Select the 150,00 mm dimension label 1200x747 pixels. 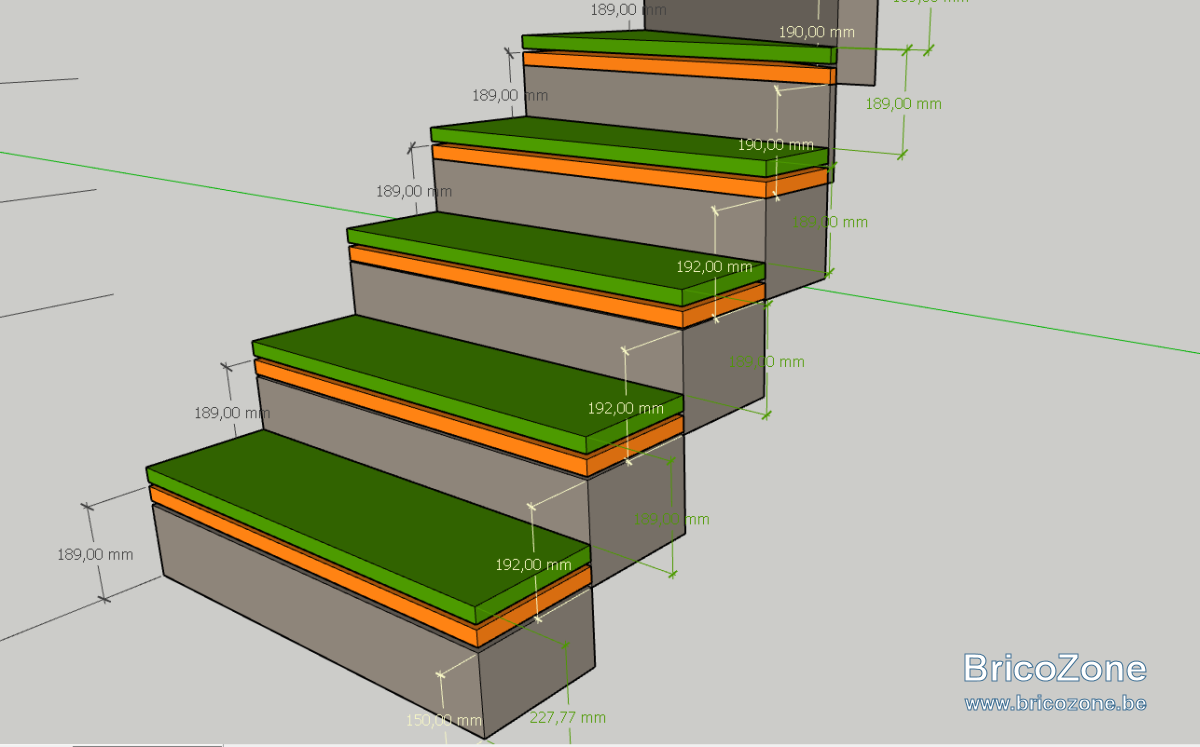point(444,720)
